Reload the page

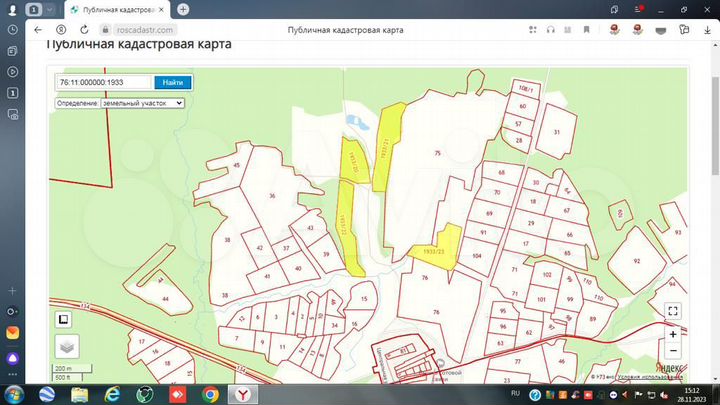(x=81, y=30)
